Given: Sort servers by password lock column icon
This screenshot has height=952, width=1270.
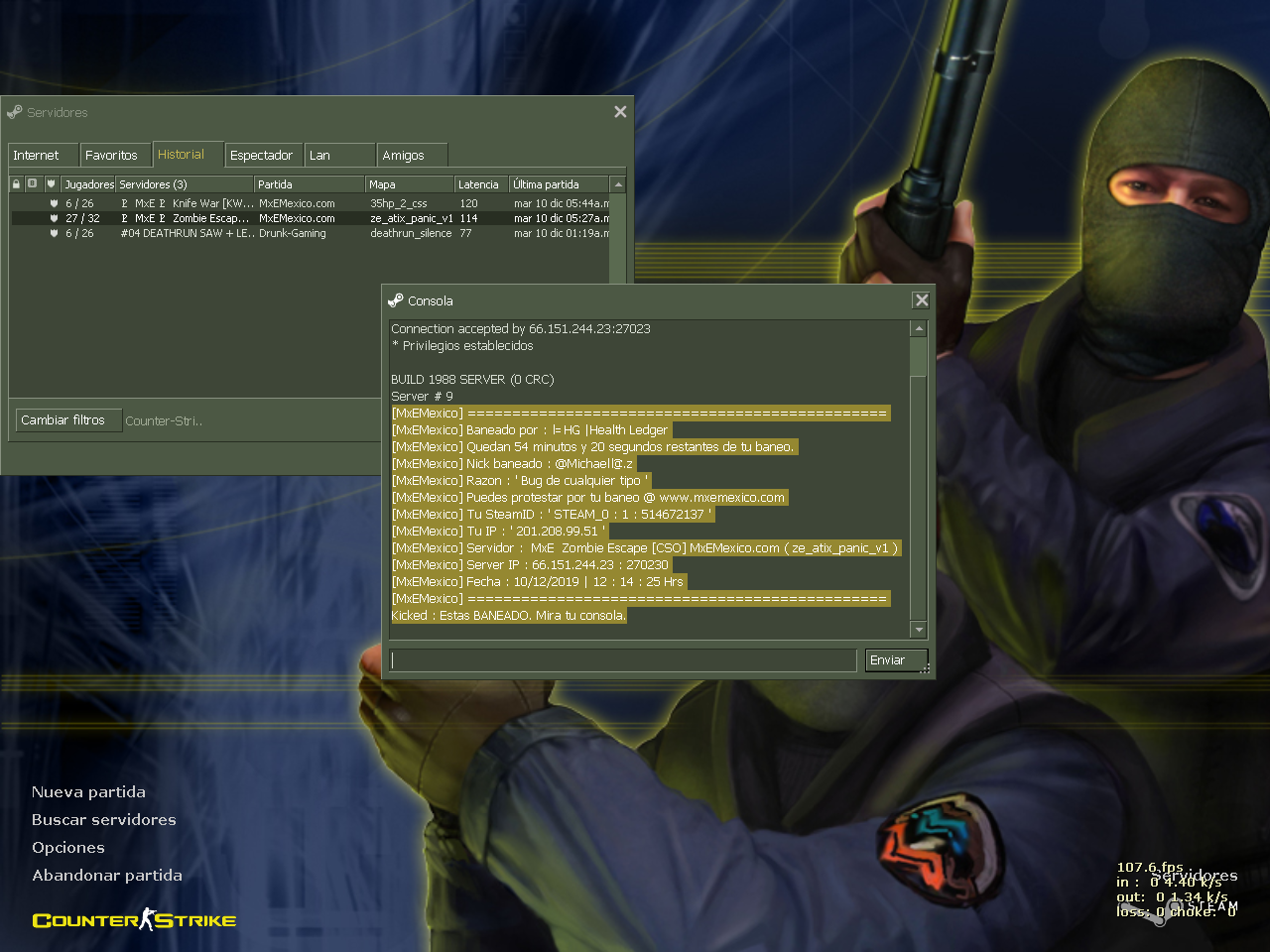Looking at the screenshot, I should (17, 183).
